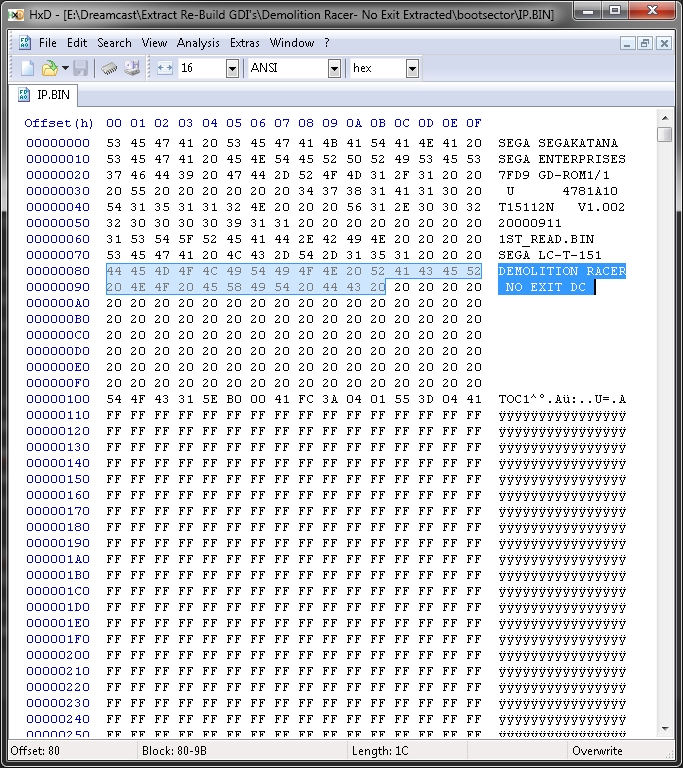Open the hex offset base dropdown
The width and height of the screenshot is (683, 768).
click(413, 69)
